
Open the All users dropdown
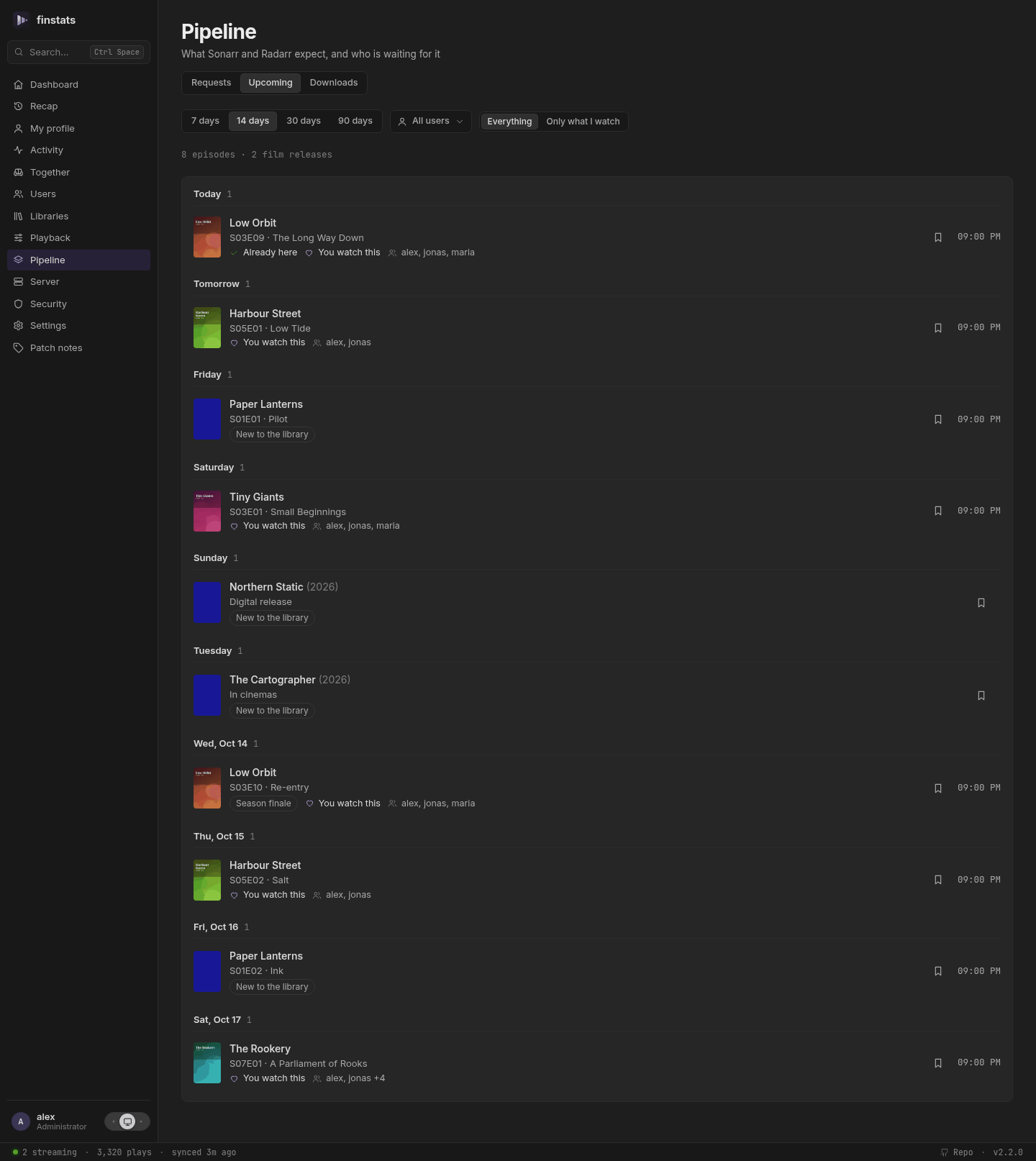pos(431,122)
